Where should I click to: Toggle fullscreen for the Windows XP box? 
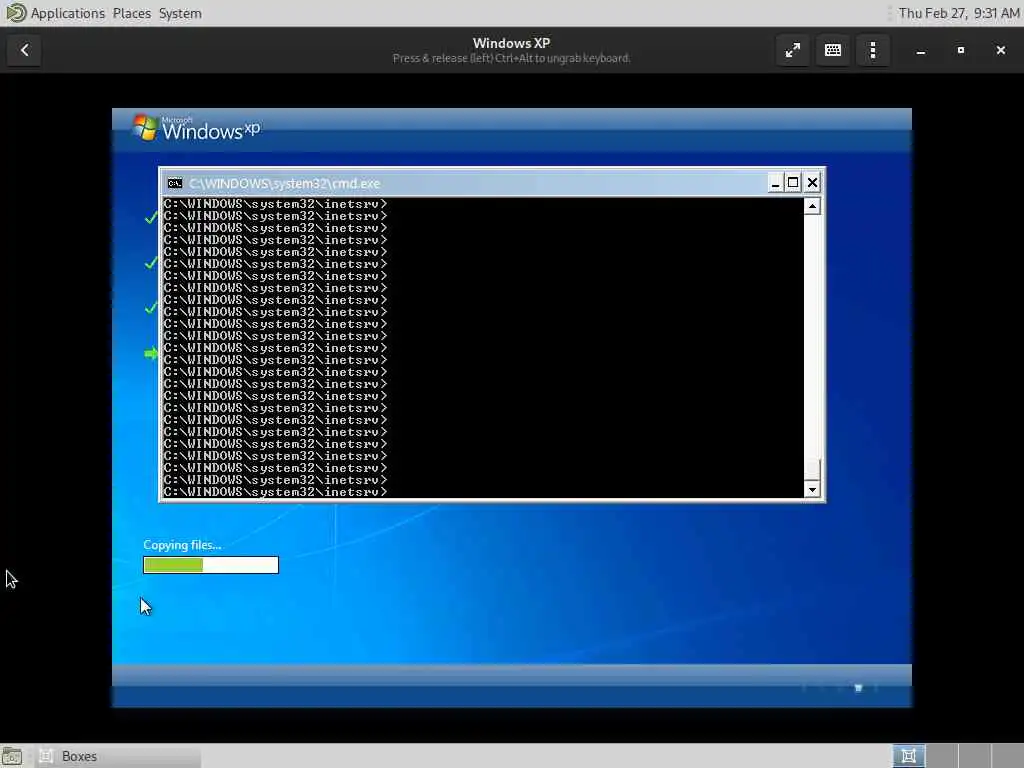tap(793, 50)
